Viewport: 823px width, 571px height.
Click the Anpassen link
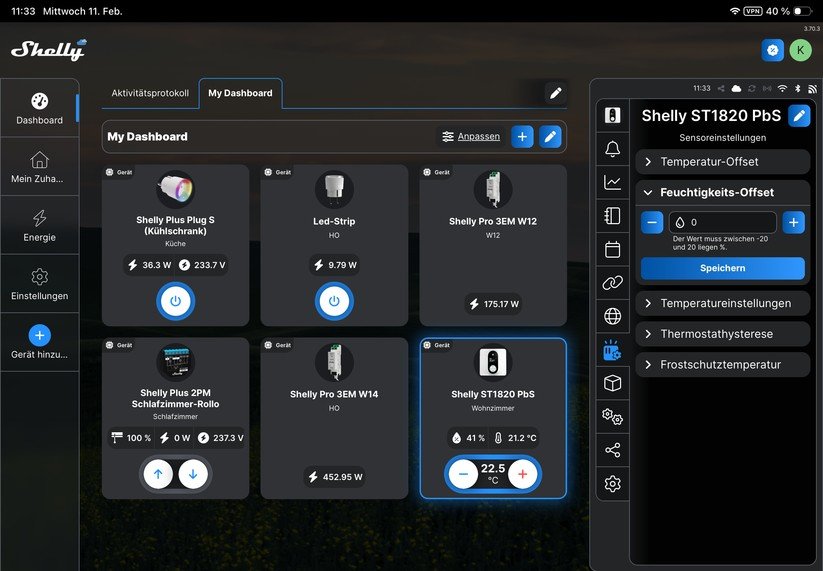click(471, 137)
